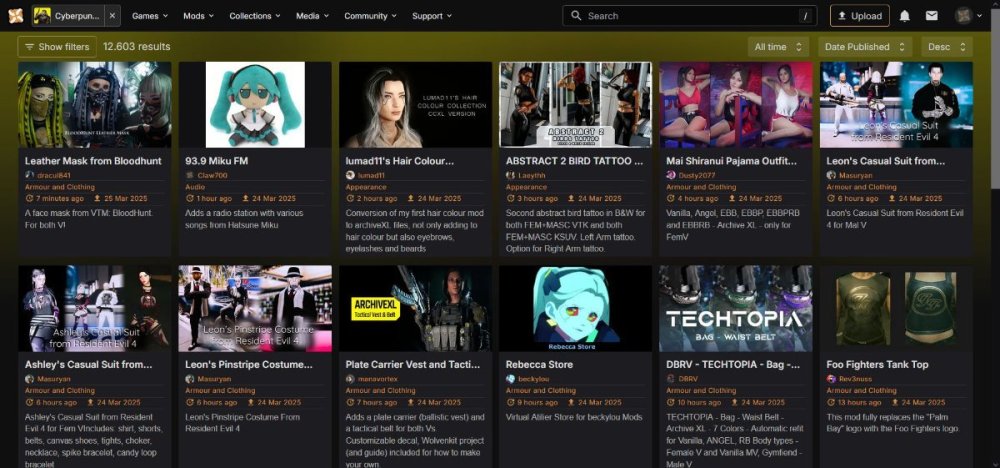Visit author Laeythh profile
The height and width of the screenshot is (468, 1000).
[533, 175]
